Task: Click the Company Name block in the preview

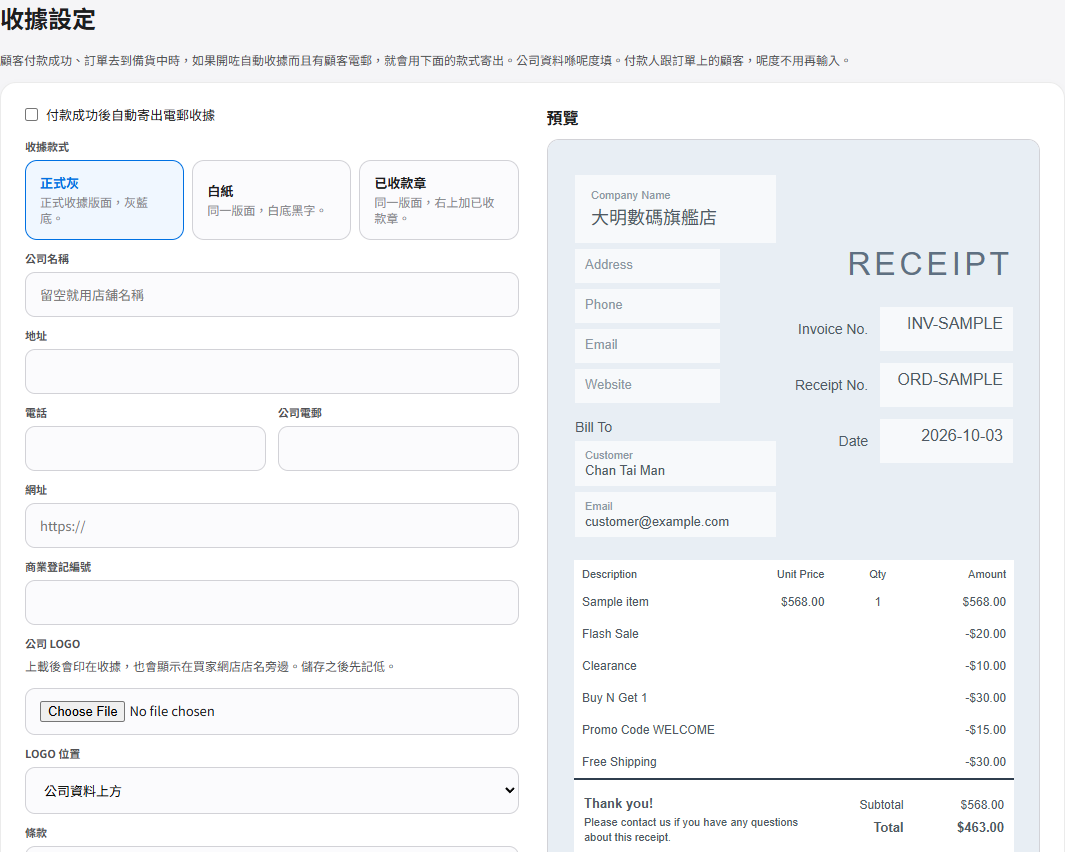Action: click(675, 209)
